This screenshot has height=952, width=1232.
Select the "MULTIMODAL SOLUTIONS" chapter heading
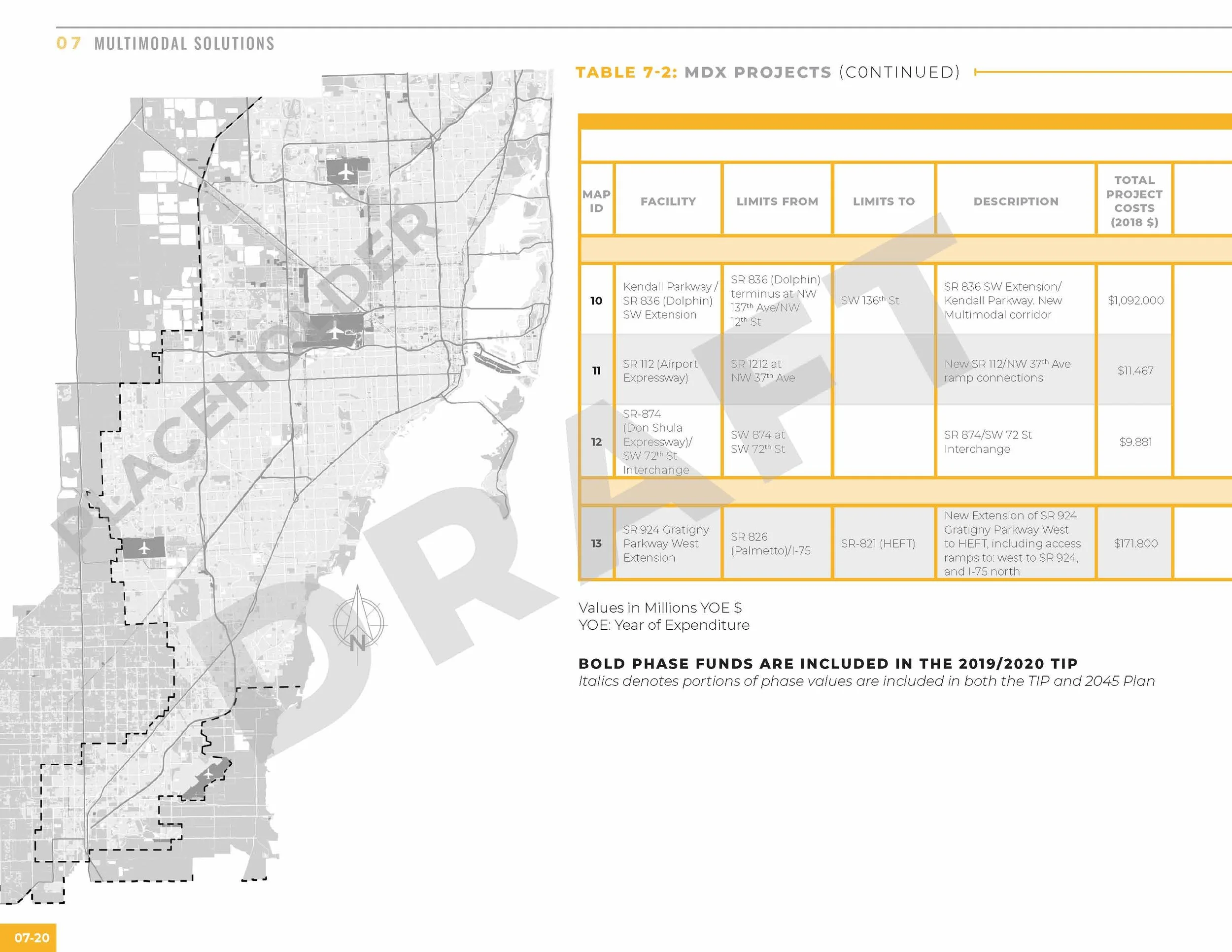[184, 43]
